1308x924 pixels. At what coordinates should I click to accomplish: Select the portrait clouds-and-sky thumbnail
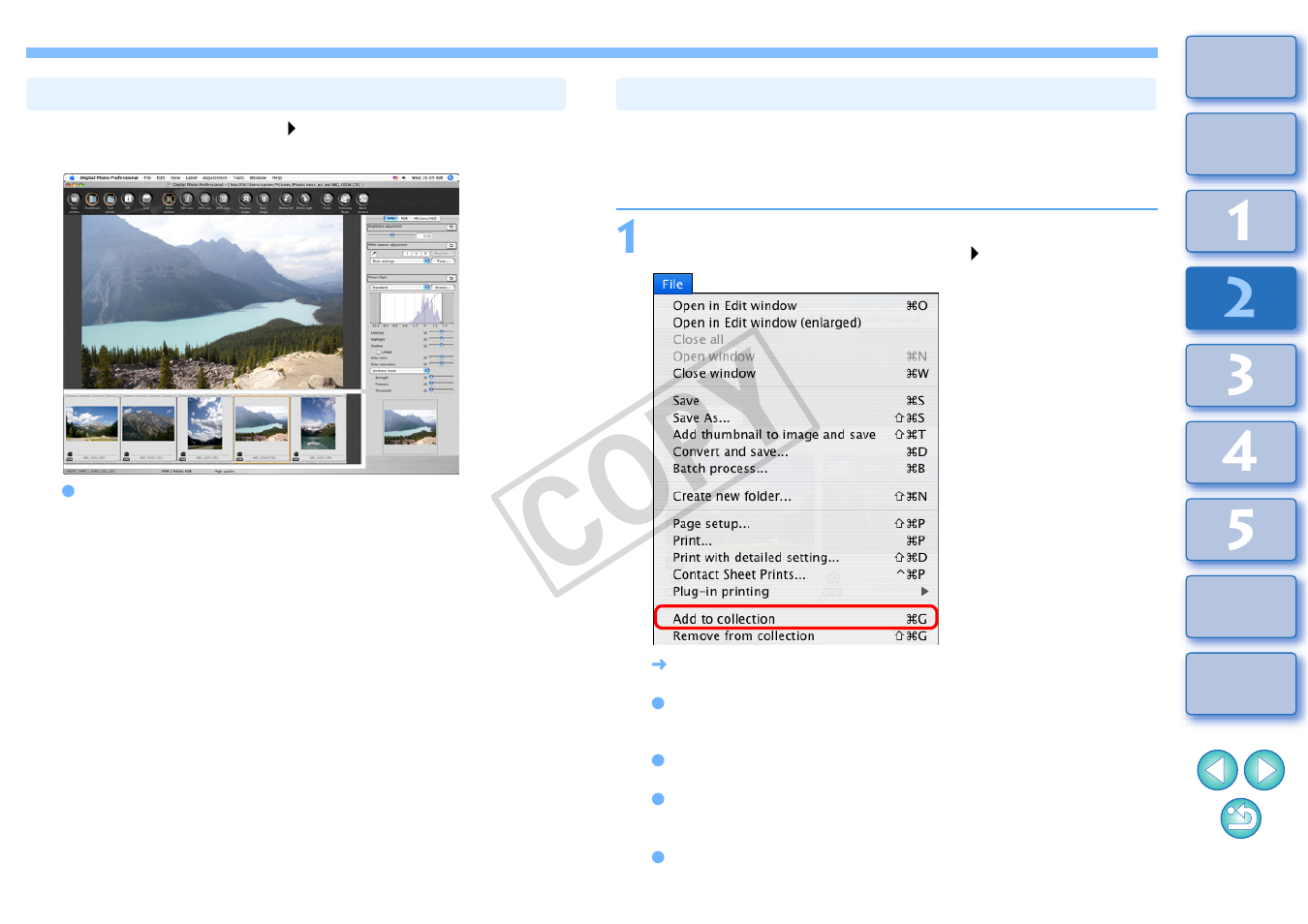(x=205, y=424)
